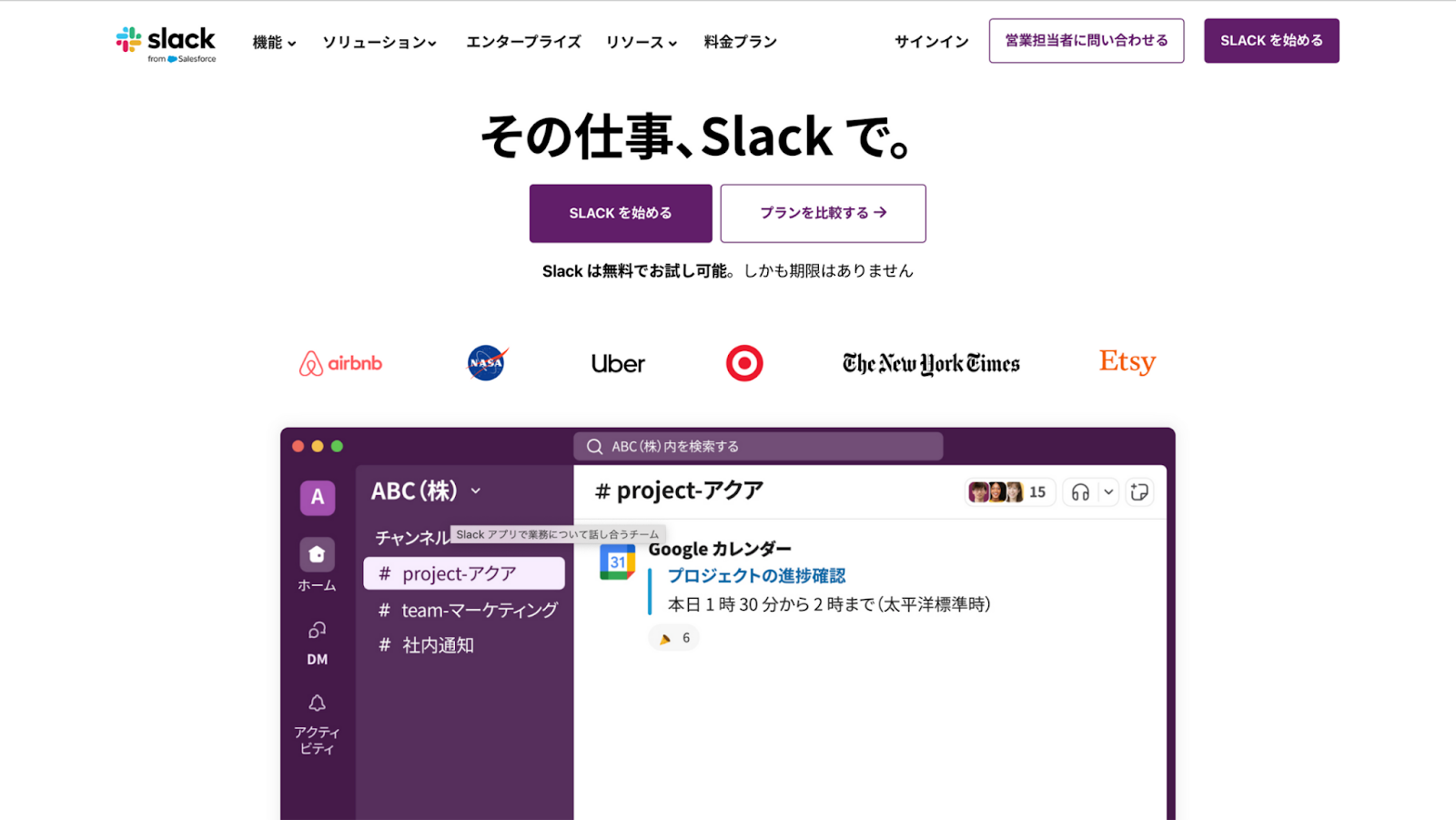Click the Airbnb logo
1456x820 pixels.
click(x=340, y=363)
